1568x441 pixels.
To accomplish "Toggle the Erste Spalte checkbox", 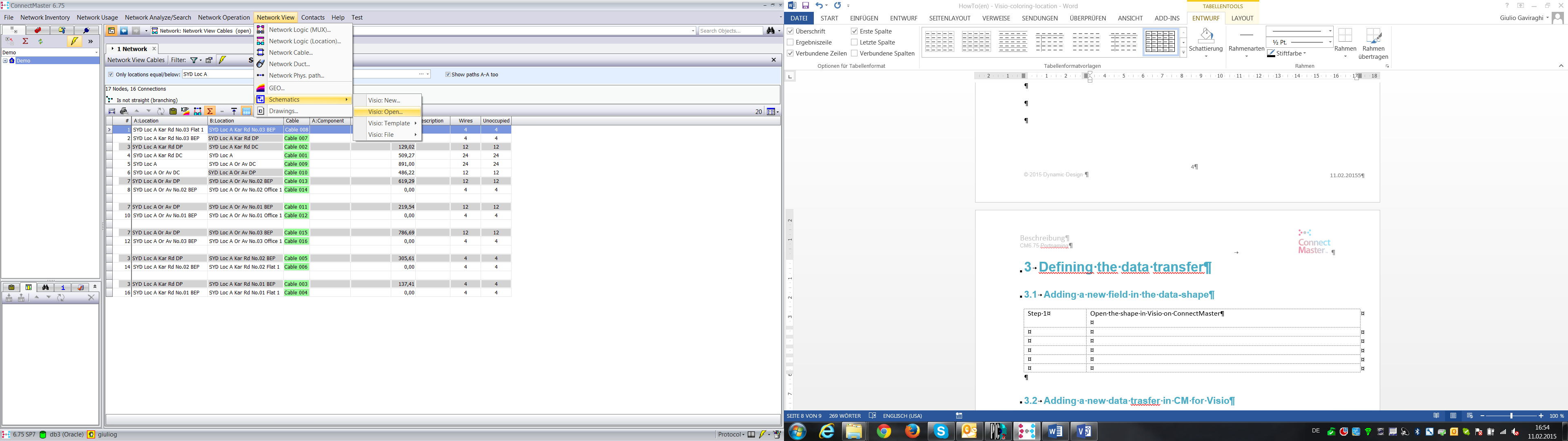I will pyautogui.click(x=855, y=31).
